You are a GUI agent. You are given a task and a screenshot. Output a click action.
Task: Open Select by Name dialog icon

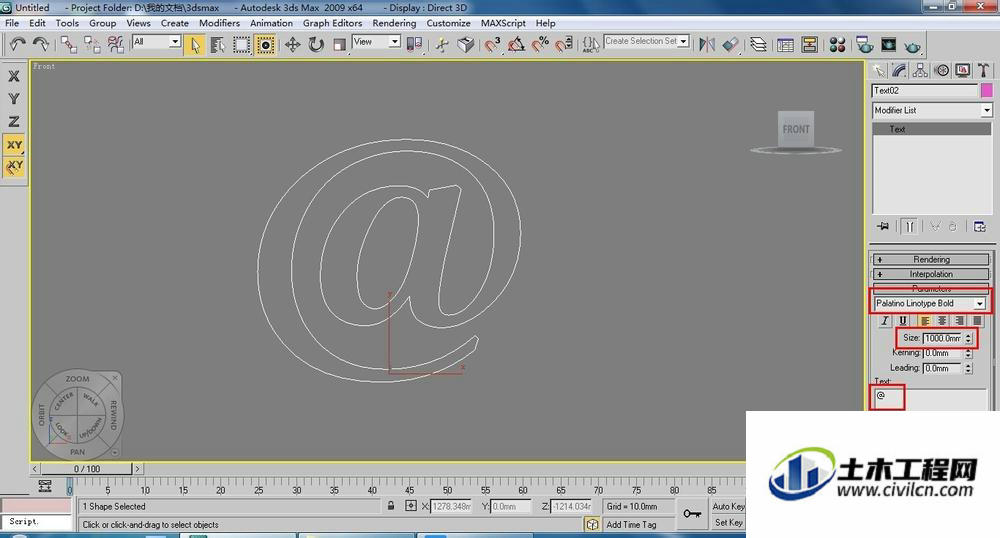218,45
